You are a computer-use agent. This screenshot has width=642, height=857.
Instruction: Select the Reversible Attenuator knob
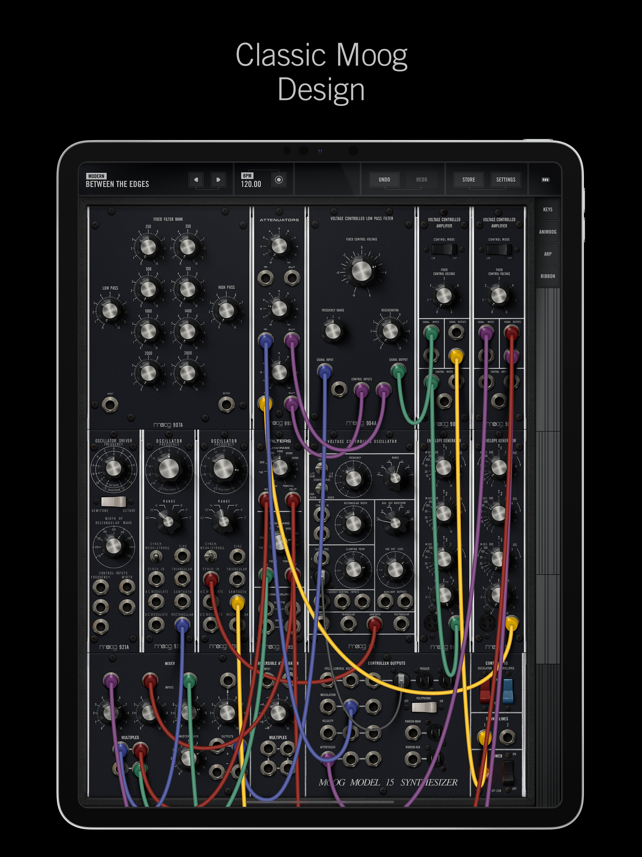278,712
